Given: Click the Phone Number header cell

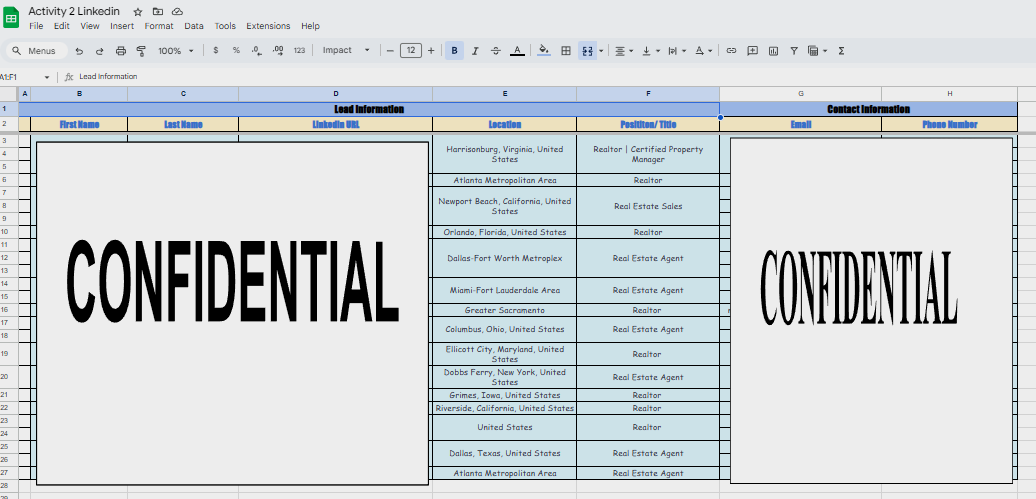Looking at the screenshot, I should (949, 124).
